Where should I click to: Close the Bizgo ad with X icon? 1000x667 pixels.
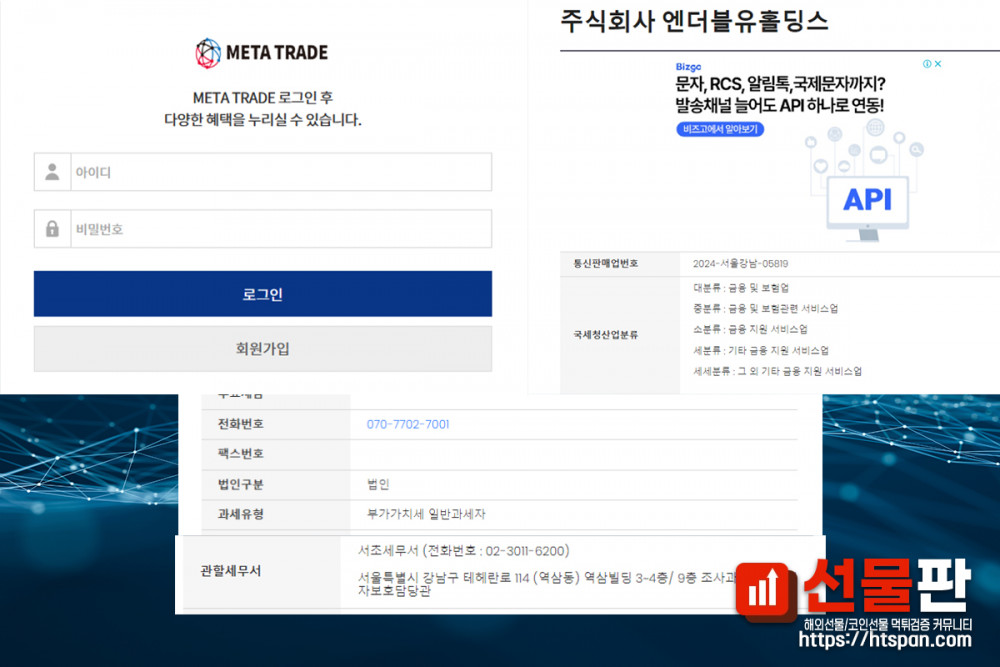click(x=938, y=64)
